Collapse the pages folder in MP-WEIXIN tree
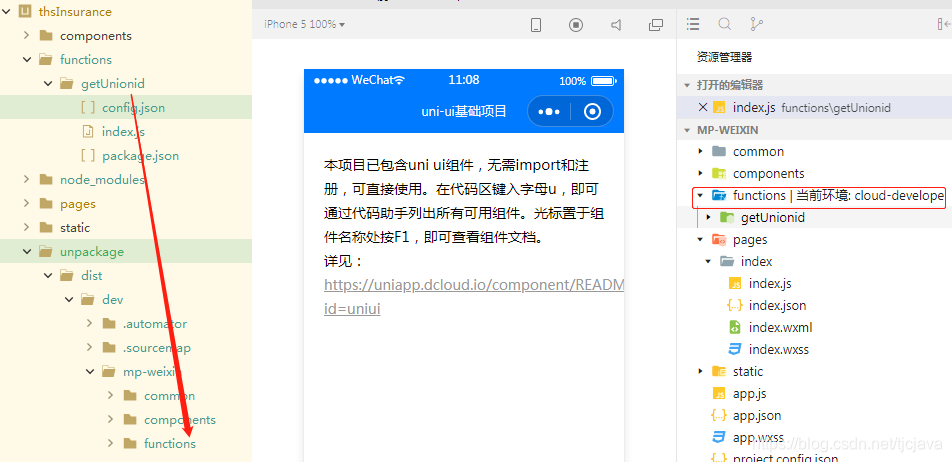952x462 pixels. [x=701, y=239]
